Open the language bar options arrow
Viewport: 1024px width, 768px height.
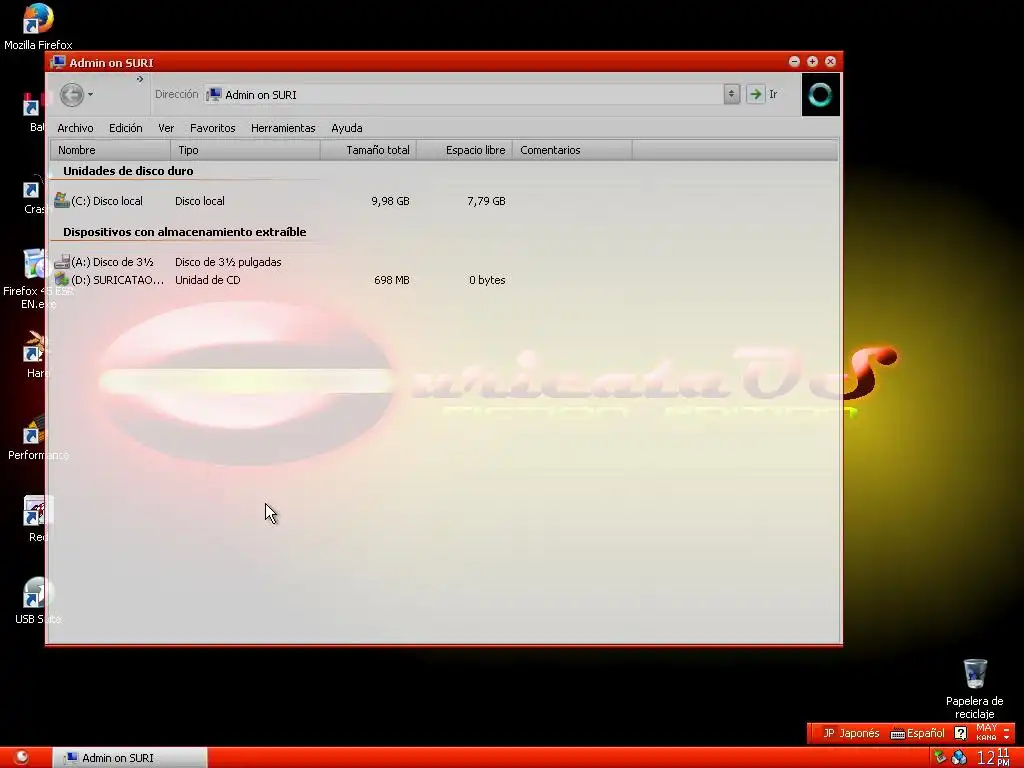click(1006, 737)
